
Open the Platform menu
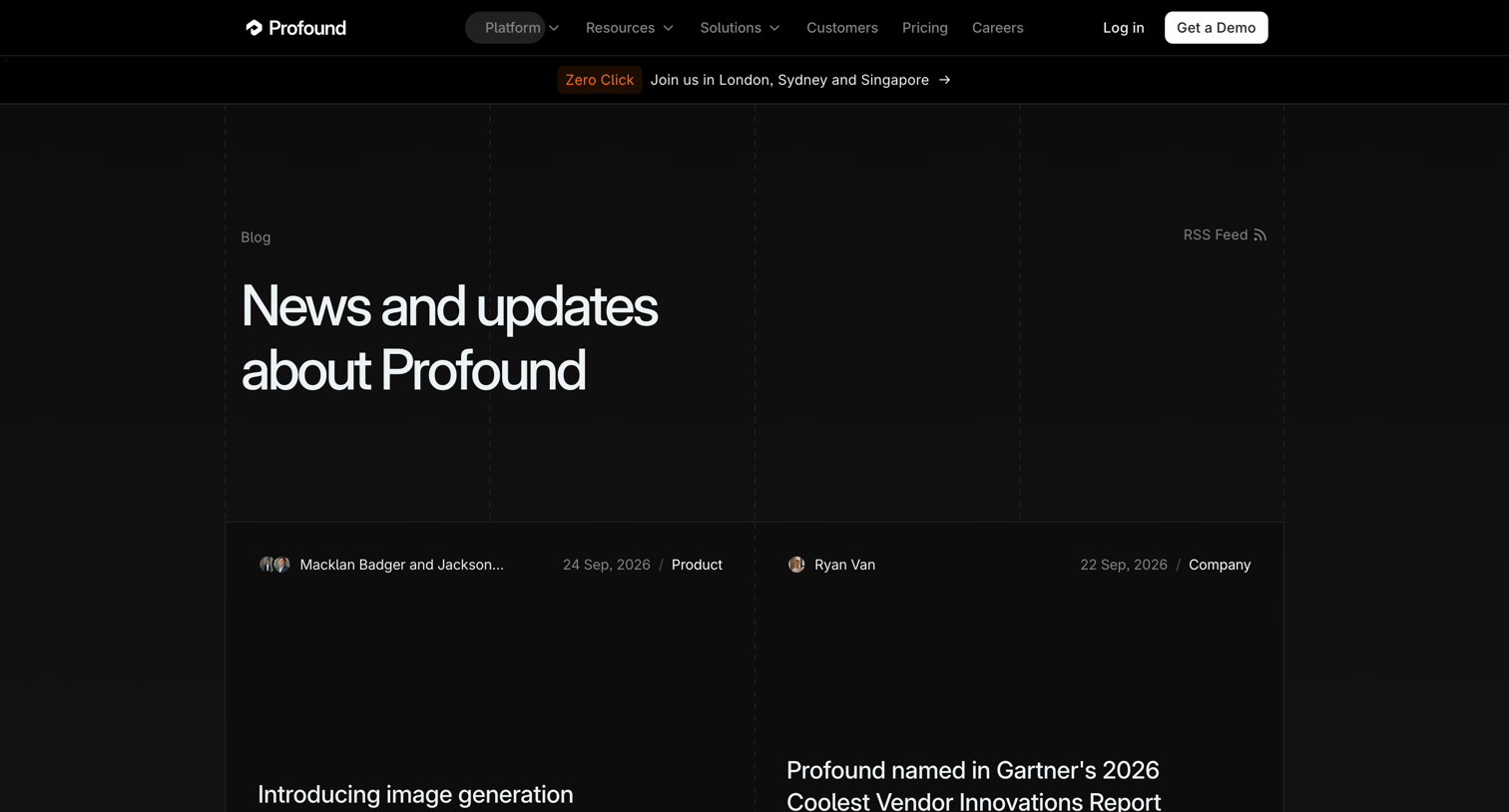coord(513,28)
